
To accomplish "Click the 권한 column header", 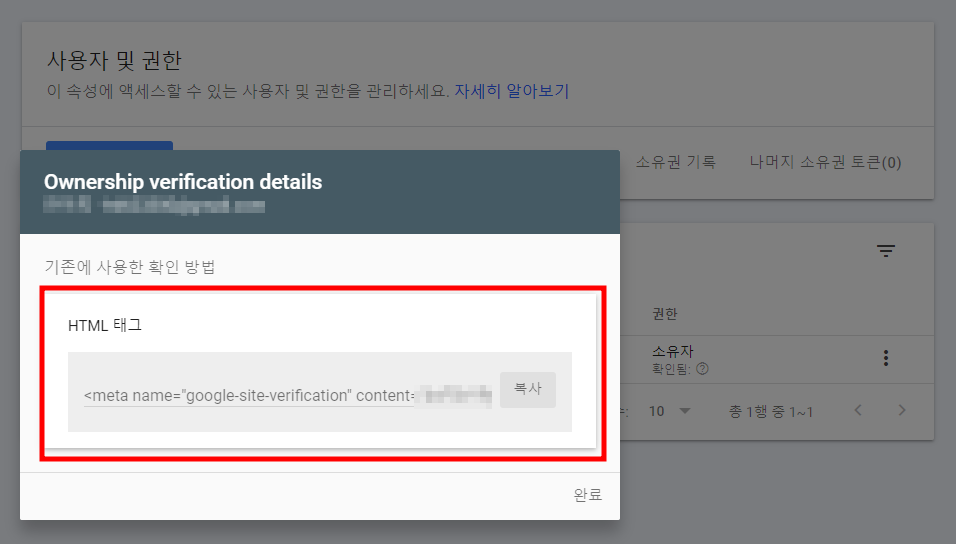I will coord(665,313).
